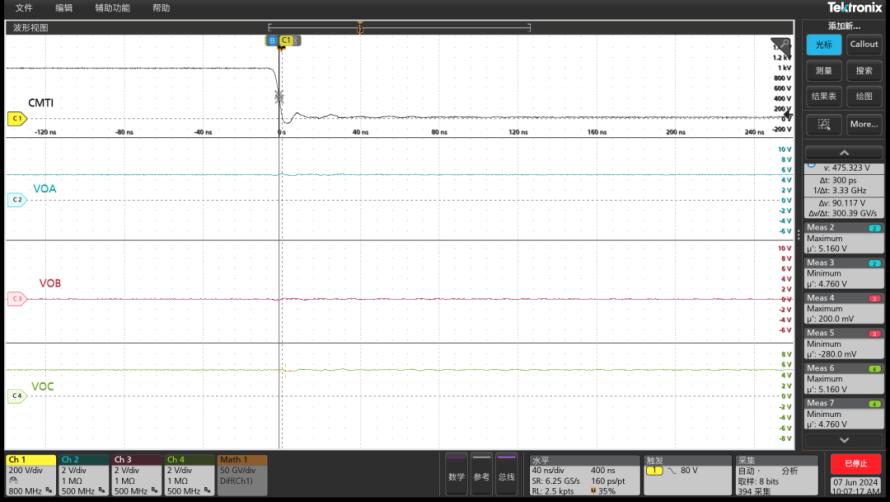Select cursor B marker tab

tap(272, 40)
